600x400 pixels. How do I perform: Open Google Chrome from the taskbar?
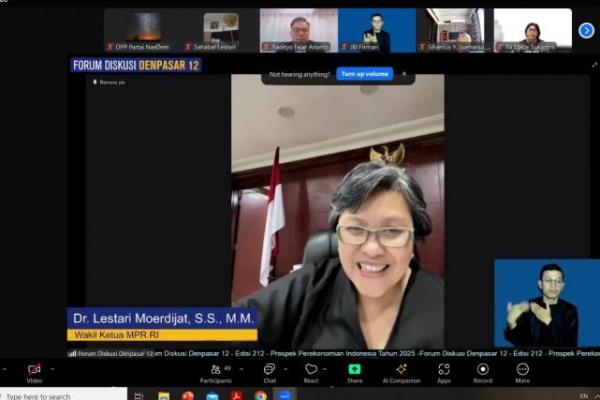pos(261,396)
